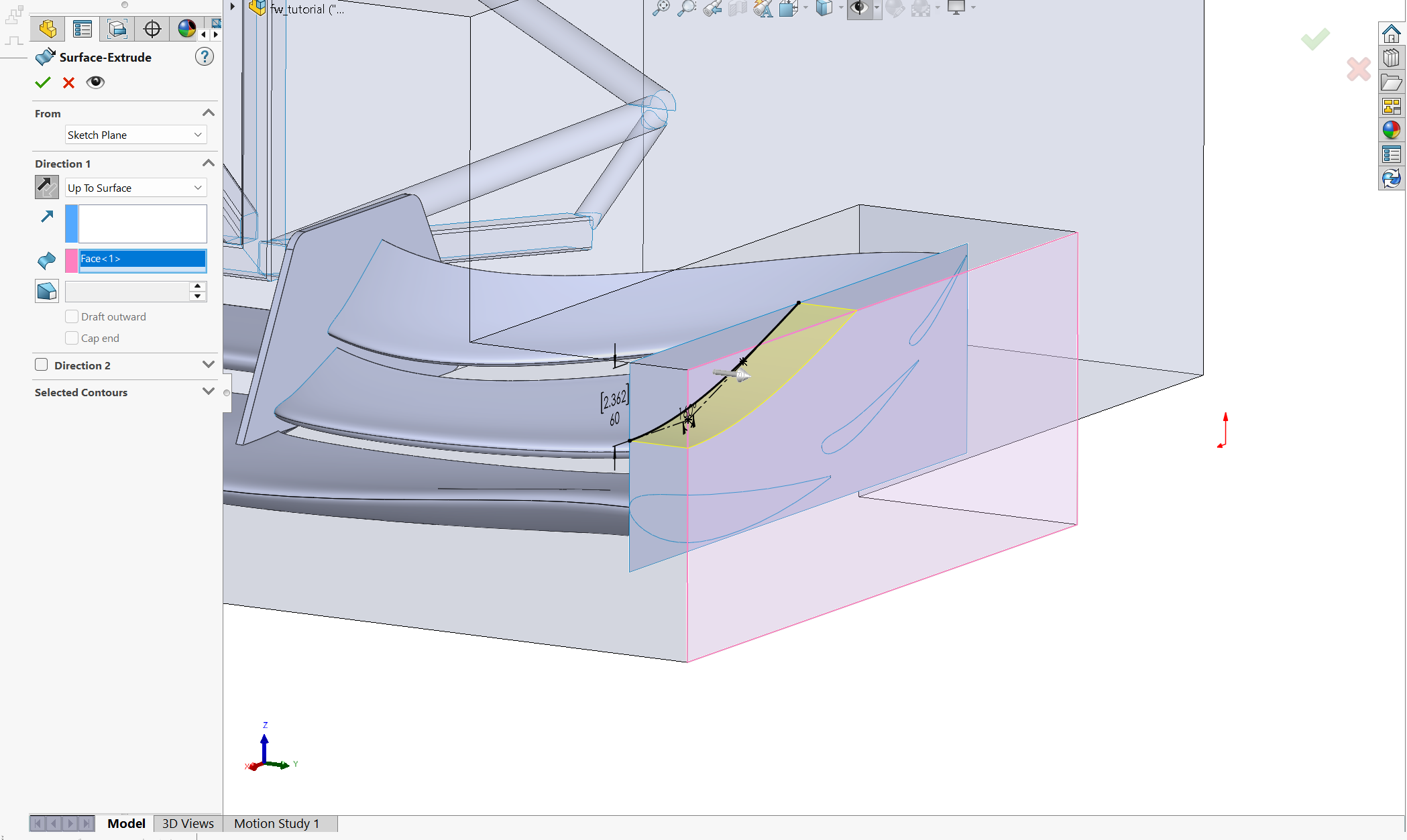This screenshot has width=1407, height=840.
Task: Check the Direction 2 checkbox
Action: click(x=42, y=365)
